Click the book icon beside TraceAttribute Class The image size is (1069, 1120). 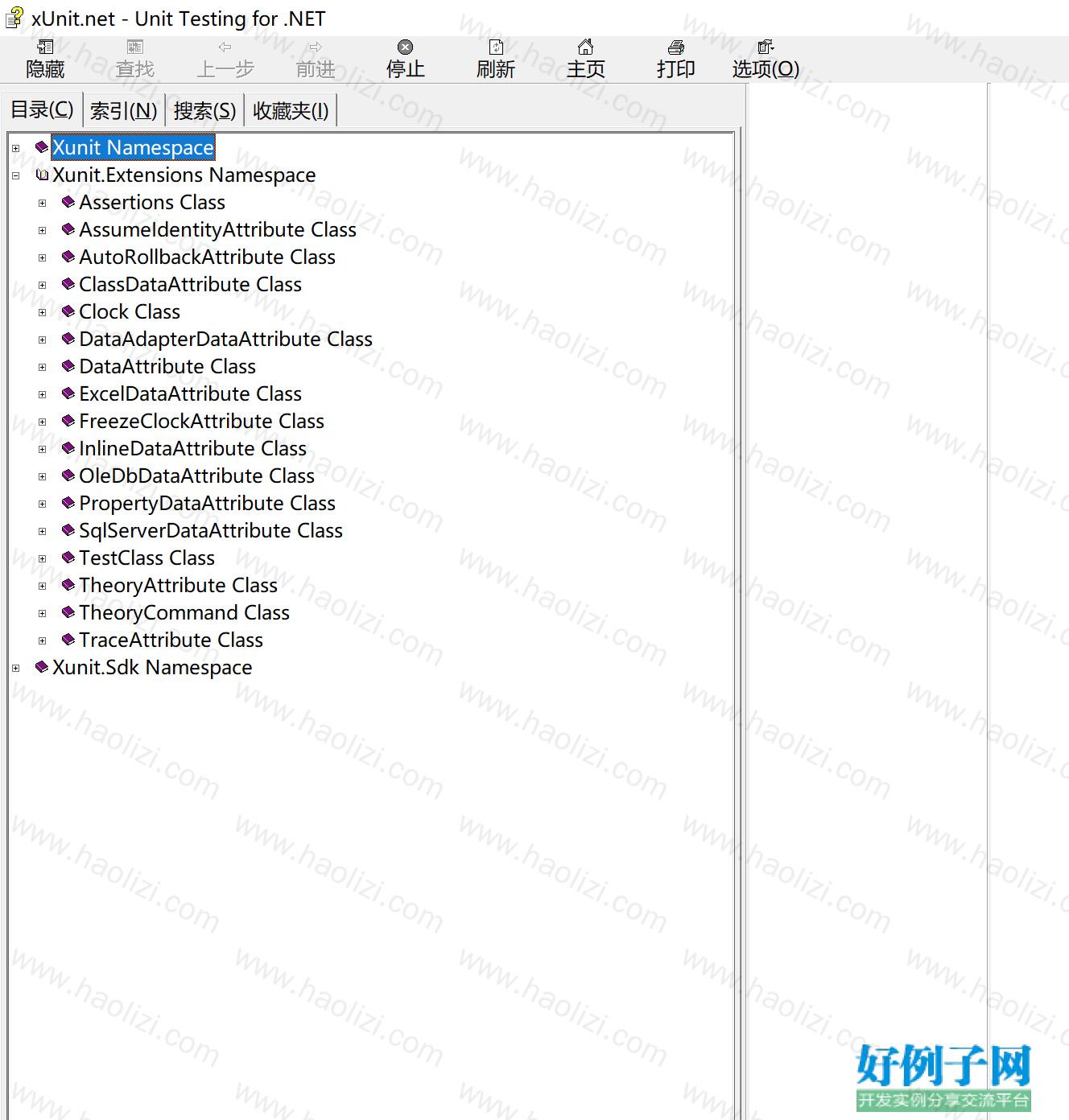(x=68, y=640)
